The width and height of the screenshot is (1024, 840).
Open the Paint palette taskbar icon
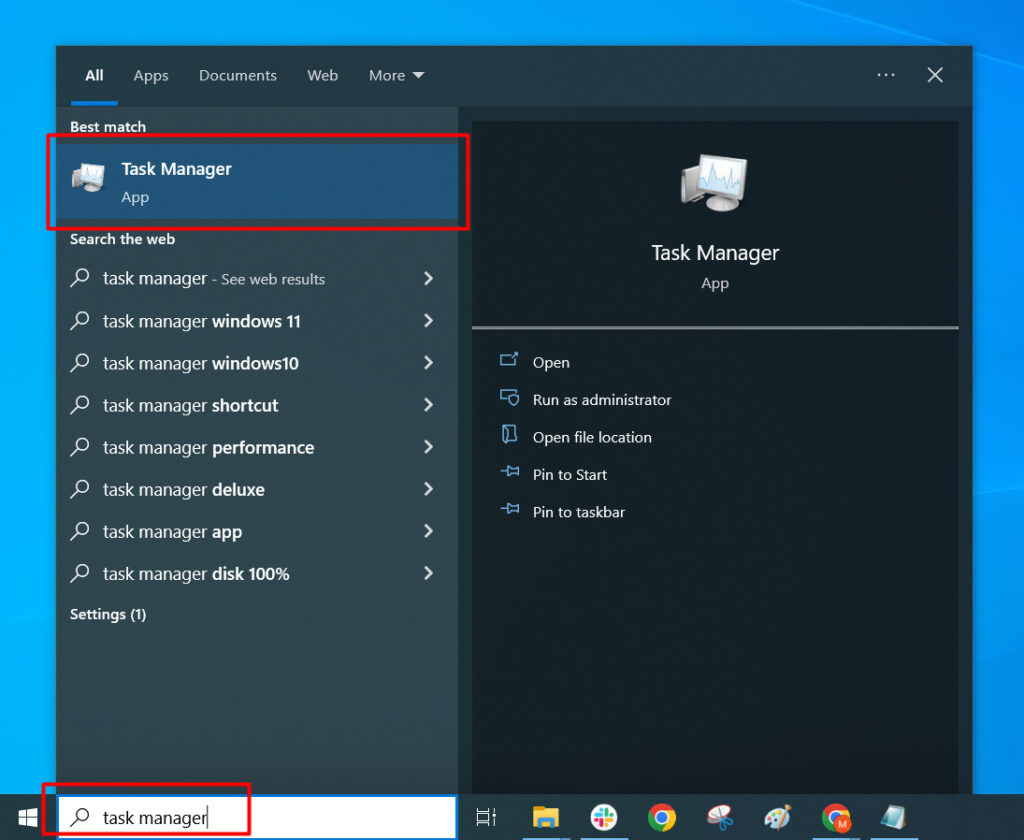(777, 817)
